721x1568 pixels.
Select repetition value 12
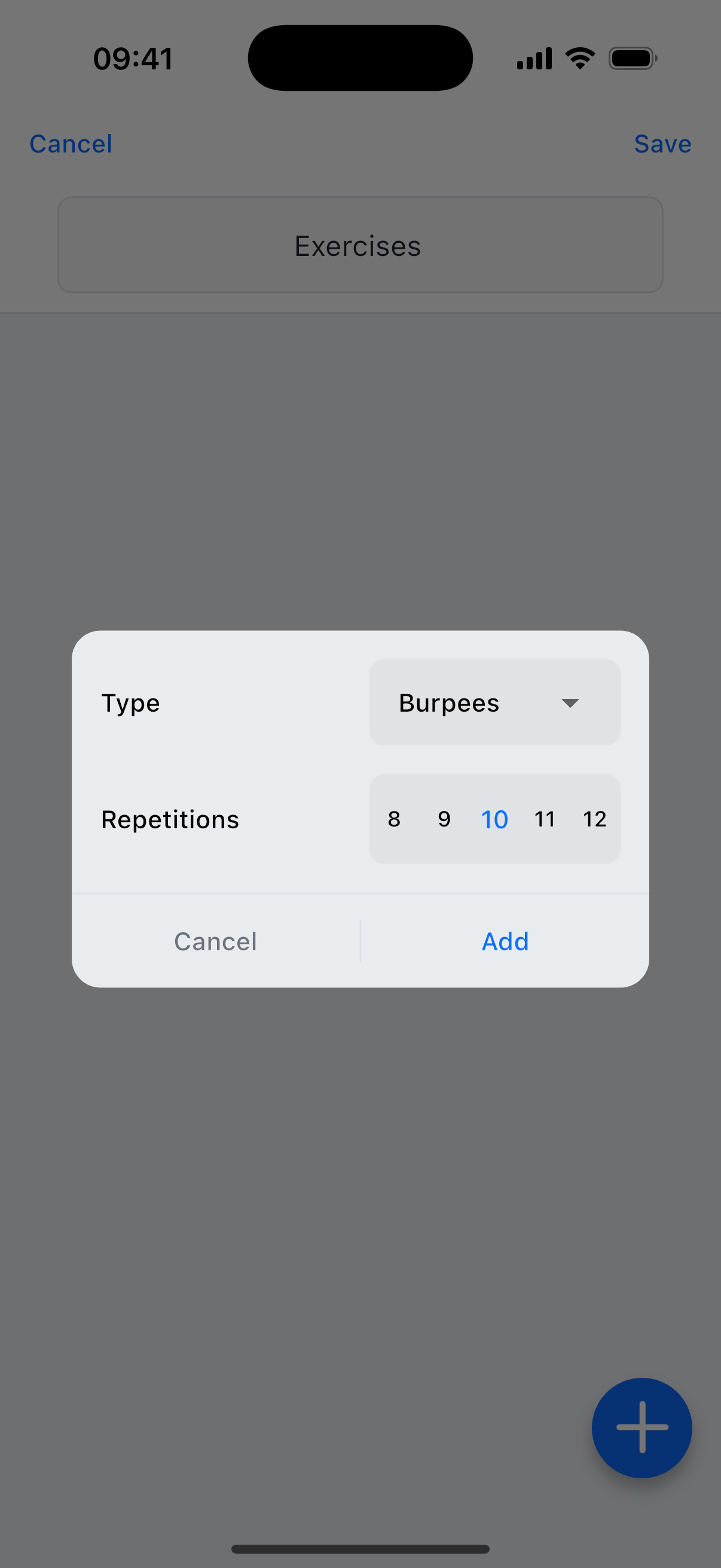[595, 819]
